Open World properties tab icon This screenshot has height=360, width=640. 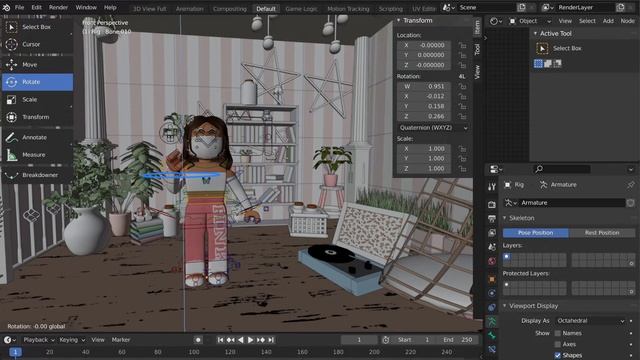(492, 261)
